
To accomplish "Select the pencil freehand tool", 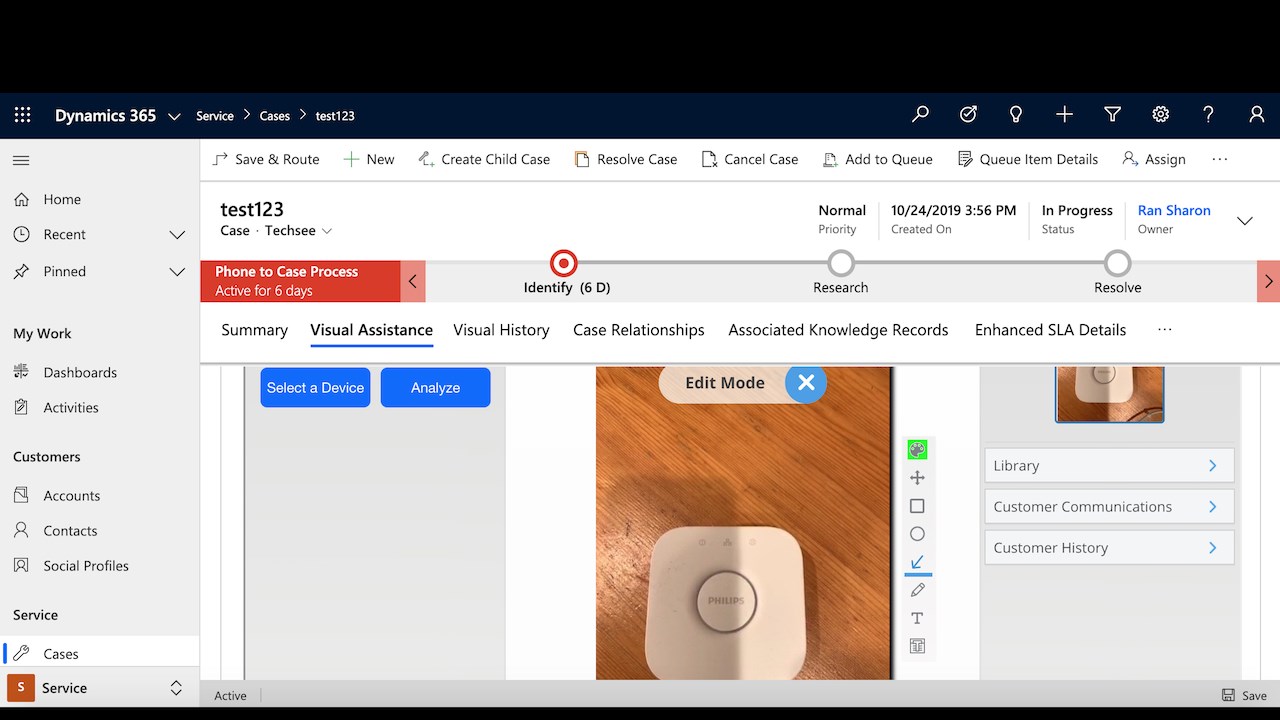I will pyautogui.click(x=917, y=590).
